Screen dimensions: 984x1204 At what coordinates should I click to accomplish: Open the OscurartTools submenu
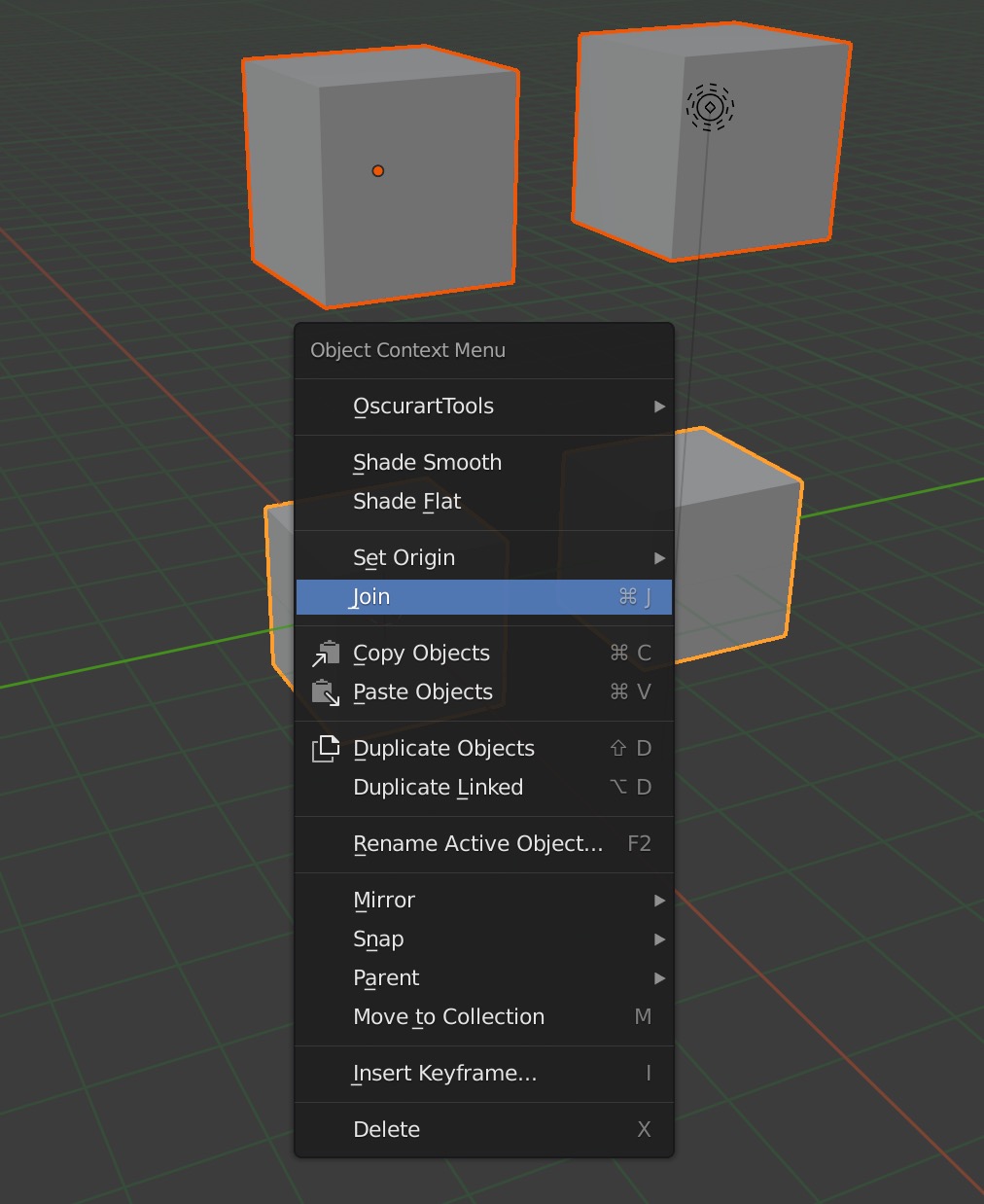click(x=483, y=407)
